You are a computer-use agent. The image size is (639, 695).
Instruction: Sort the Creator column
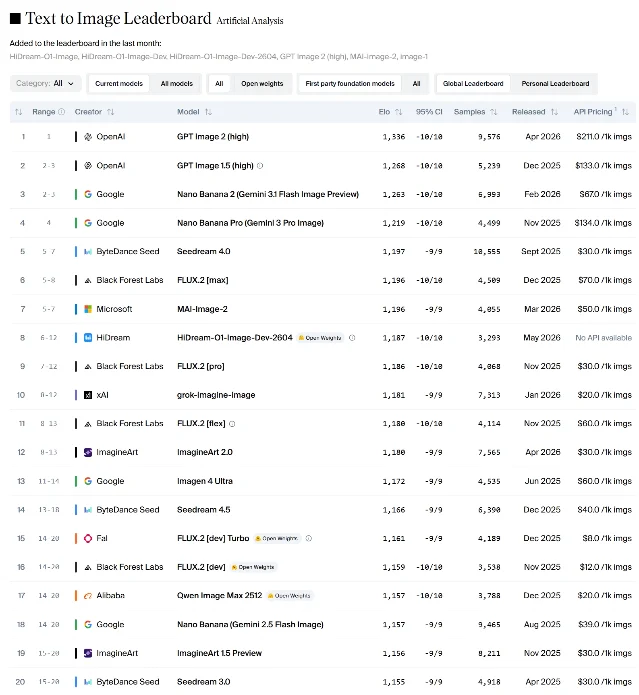coord(110,112)
